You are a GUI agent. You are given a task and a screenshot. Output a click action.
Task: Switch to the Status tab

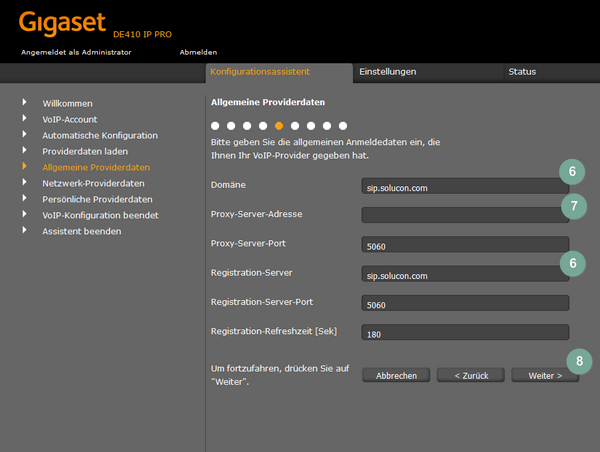point(522,72)
